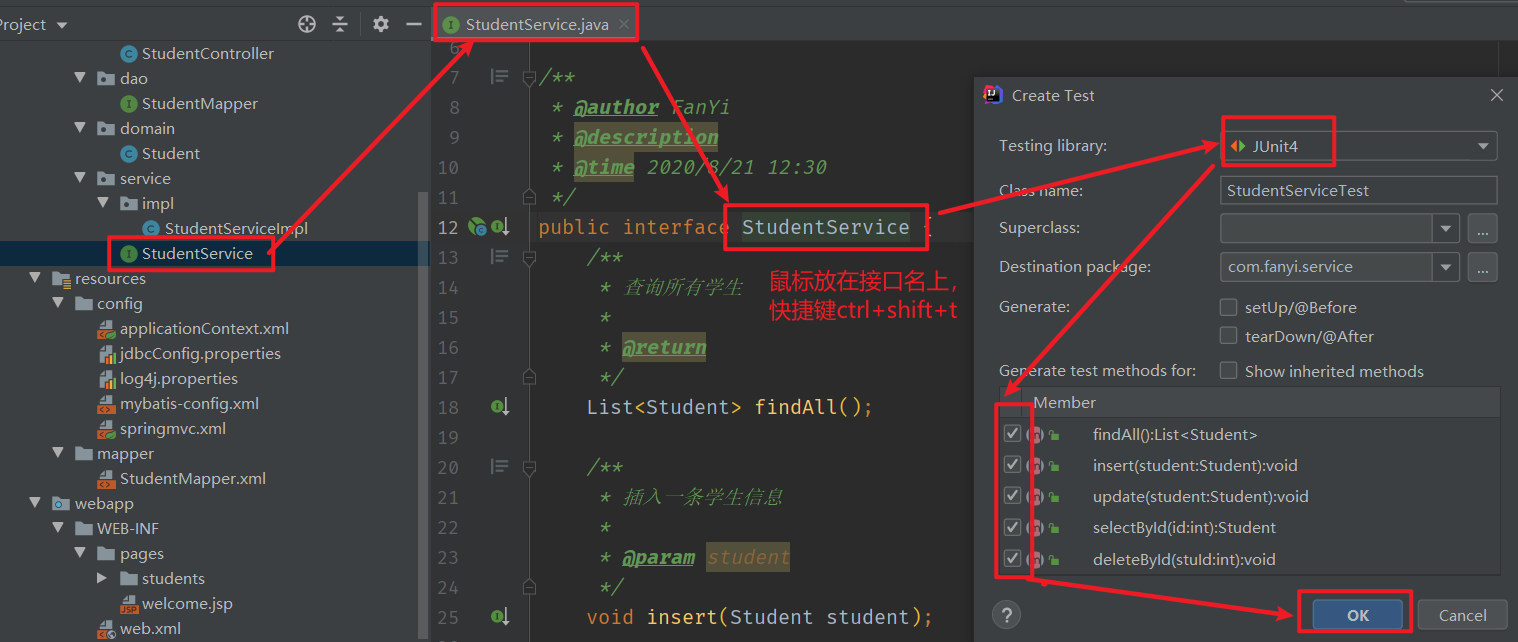The height and width of the screenshot is (642, 1518).
Task: Browse for Superclass with ellipsis button
Action: pos(1482,228)
